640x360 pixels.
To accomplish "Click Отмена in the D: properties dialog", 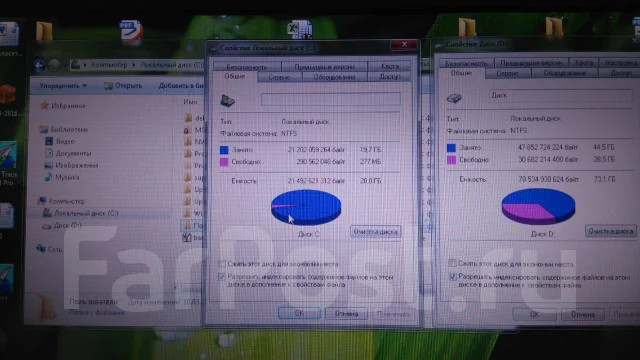I will [x=582, y=314].
